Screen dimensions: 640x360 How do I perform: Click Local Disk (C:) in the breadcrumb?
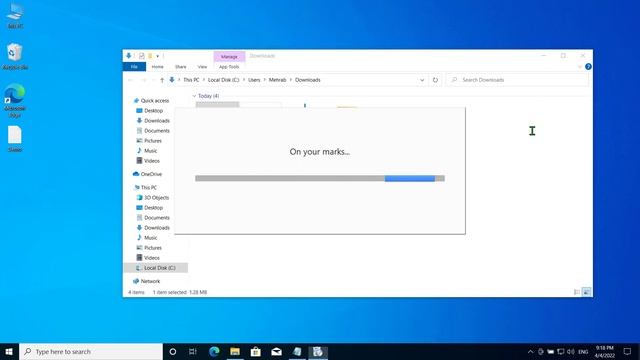click(223, 80)
